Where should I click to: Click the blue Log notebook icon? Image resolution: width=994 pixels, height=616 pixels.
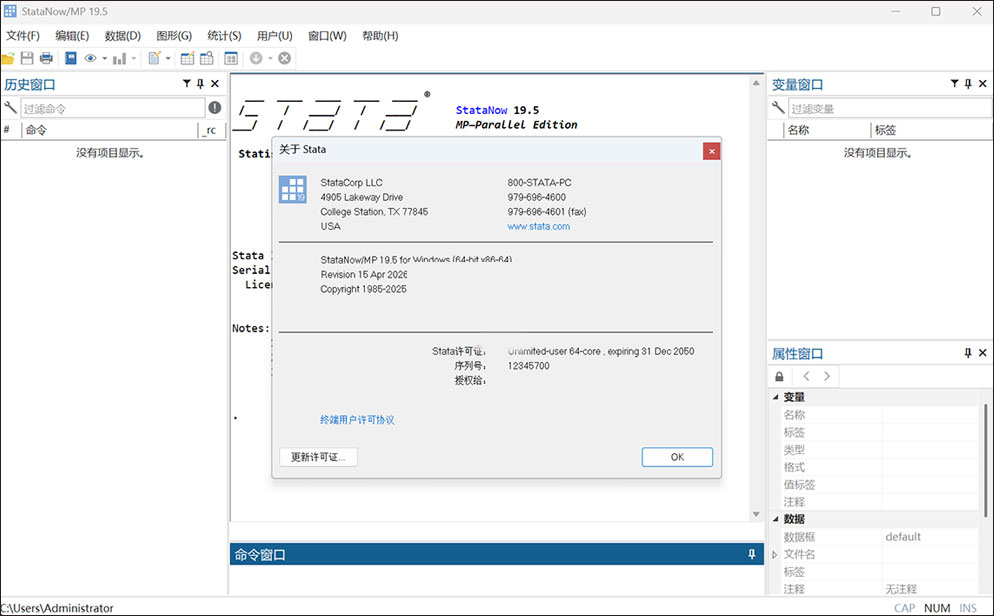(70, 58)
